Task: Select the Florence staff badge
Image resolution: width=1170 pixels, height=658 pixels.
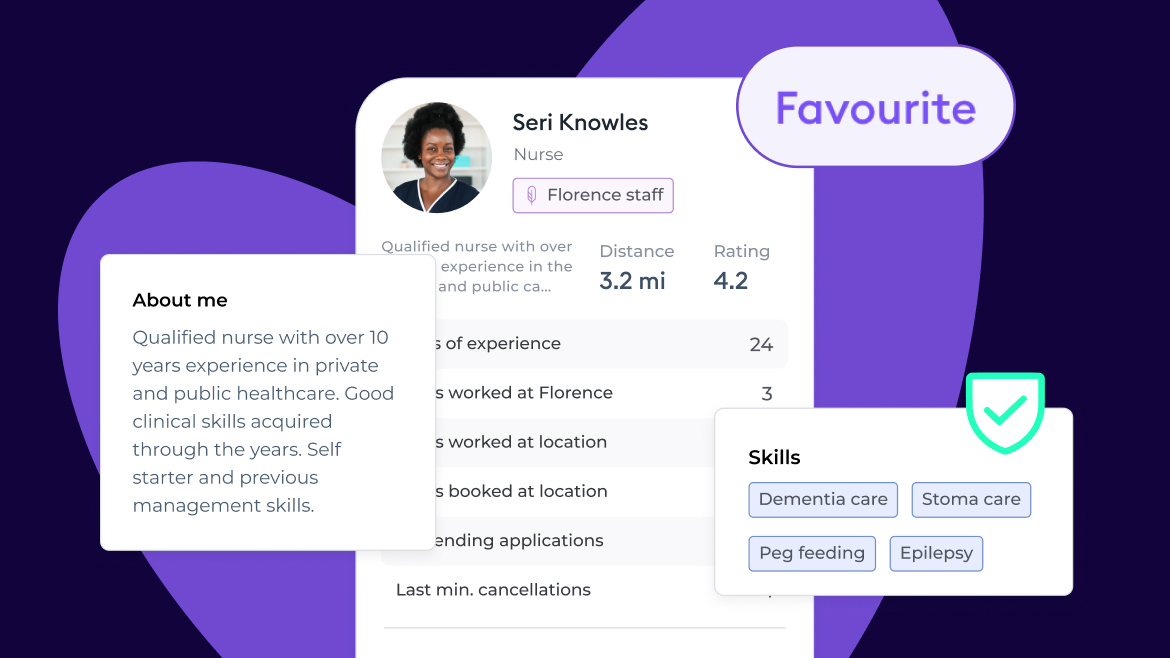Action: click(593, 195)
